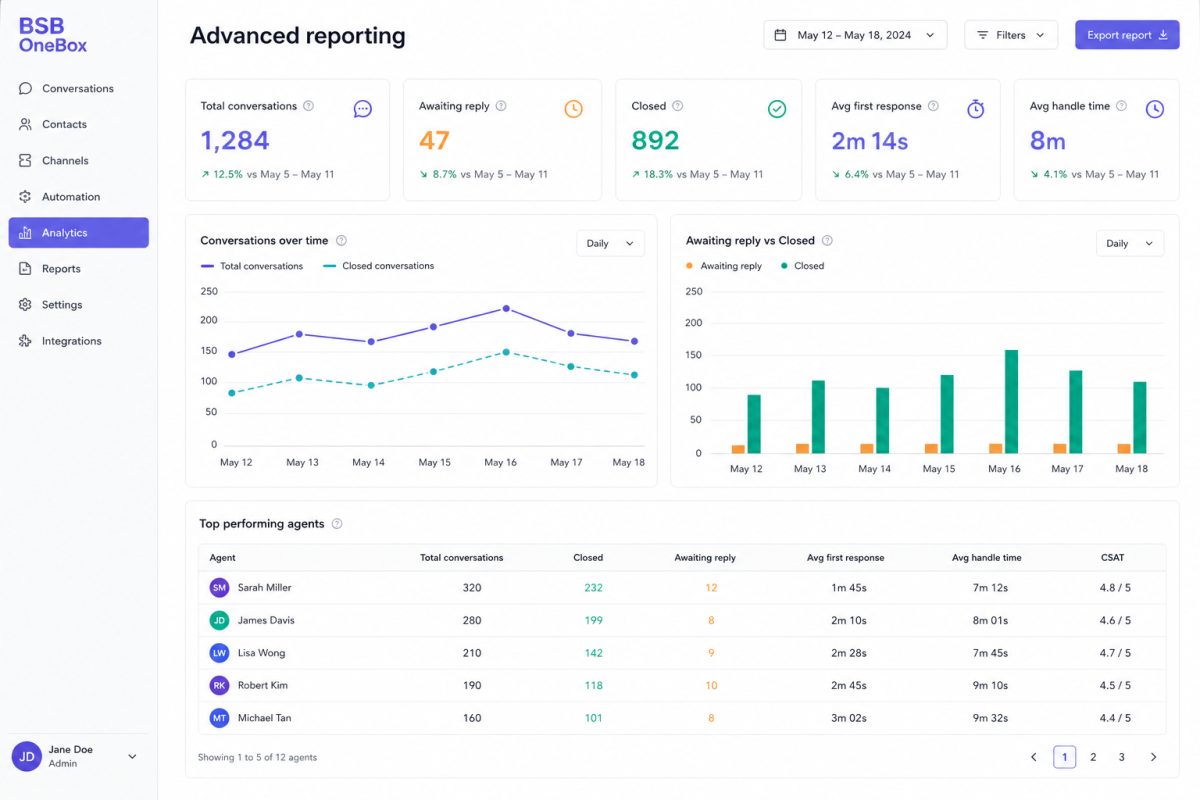Open the Channels section
Image resolution: width=1200 pixels, height=800 pixels.
78,160
